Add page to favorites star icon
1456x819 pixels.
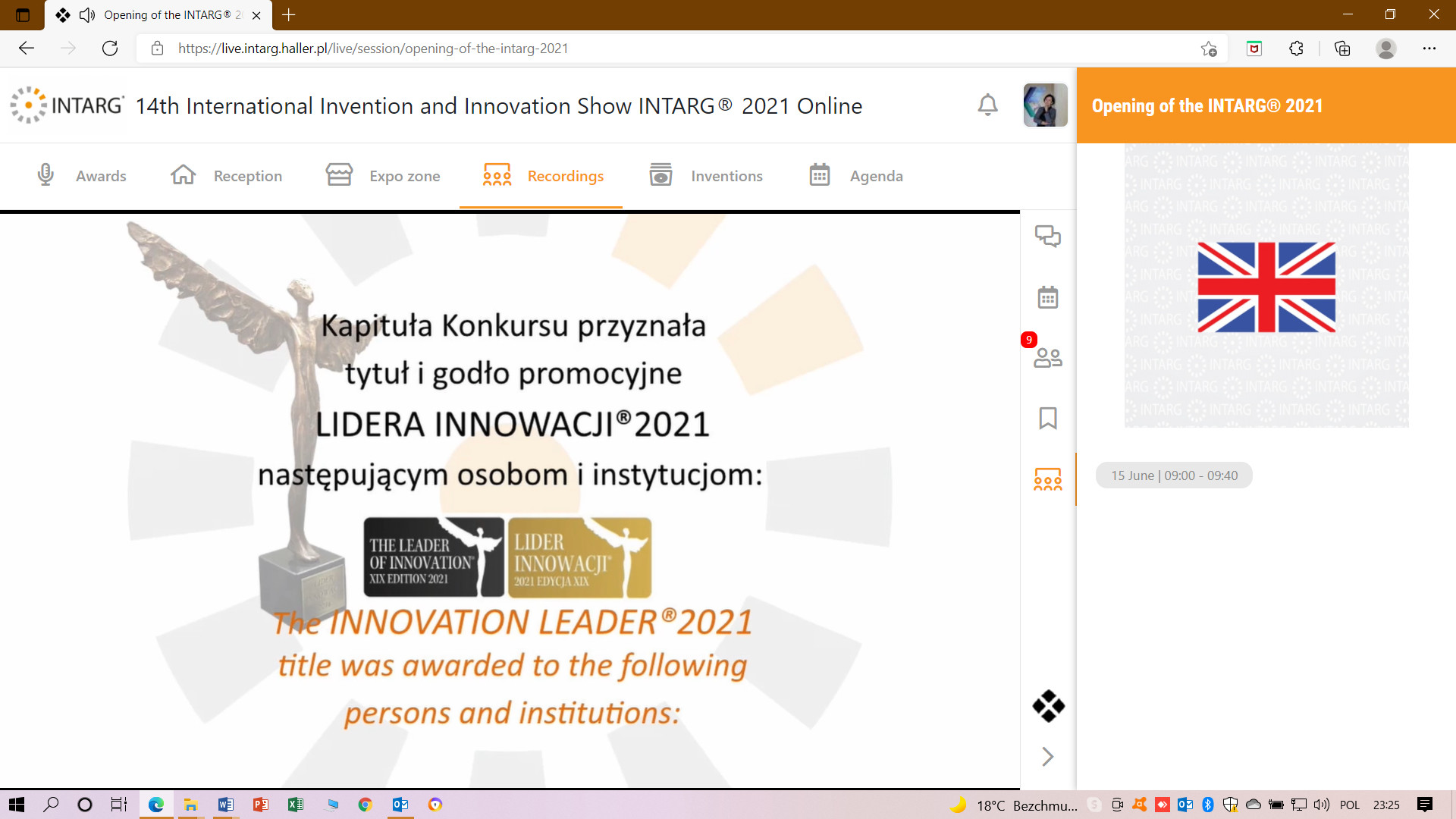click(x=1209, y=49)
